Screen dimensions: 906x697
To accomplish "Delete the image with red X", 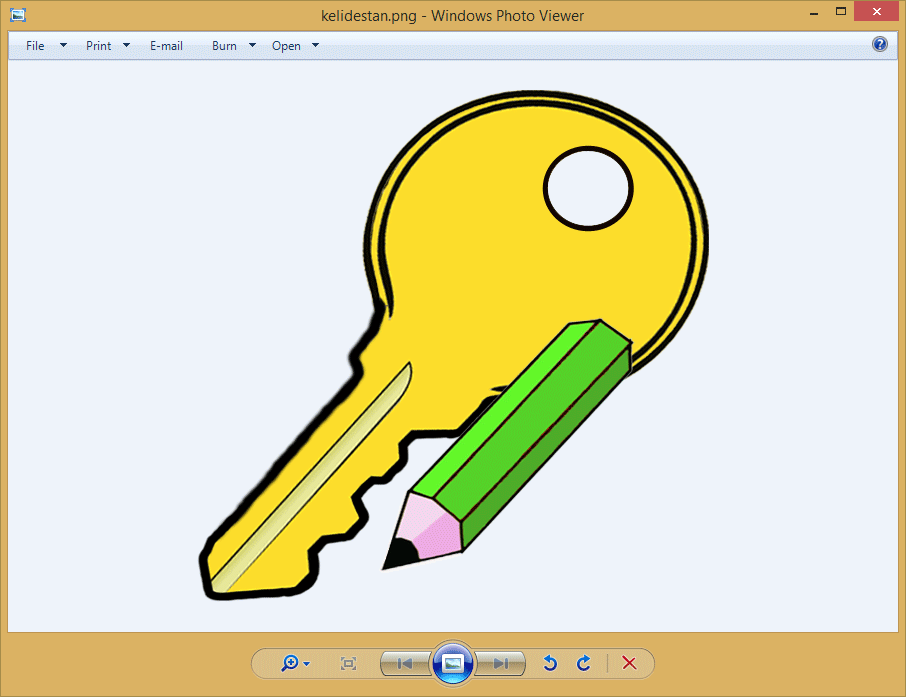I will tap(629, 663).
